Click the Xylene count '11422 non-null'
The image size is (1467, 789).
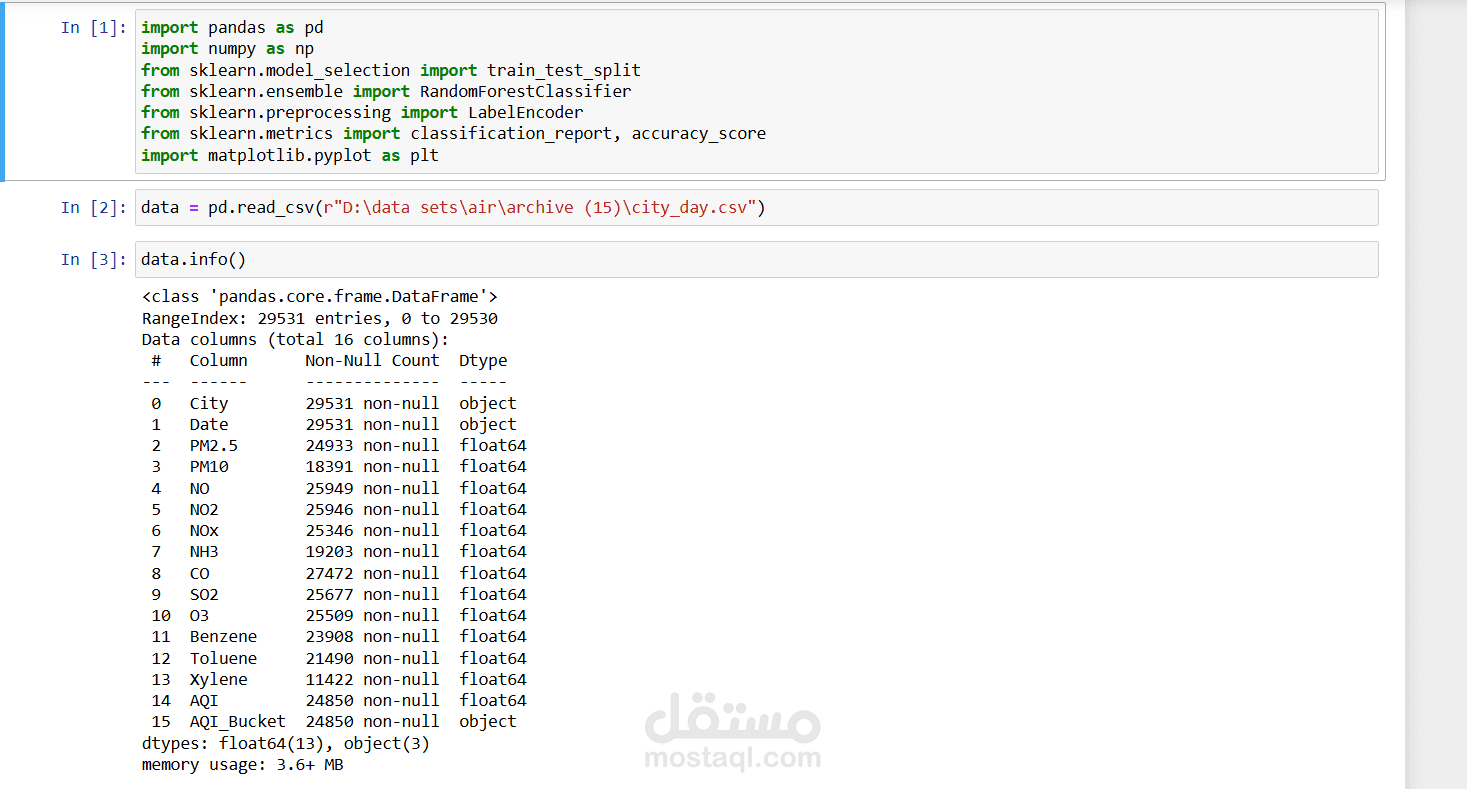click(373, 680)
